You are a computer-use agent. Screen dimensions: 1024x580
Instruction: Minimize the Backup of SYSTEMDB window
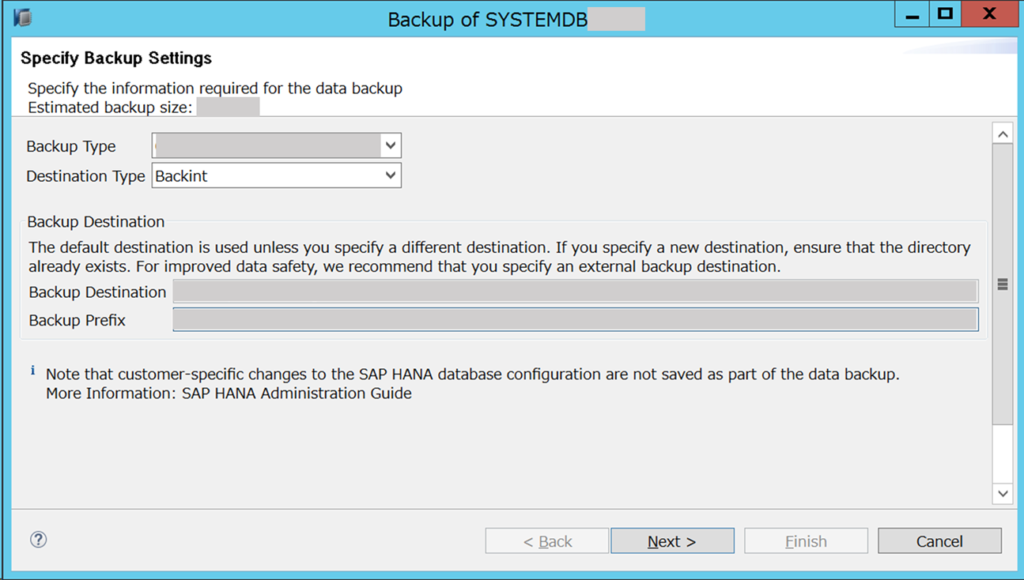(912, 14)
